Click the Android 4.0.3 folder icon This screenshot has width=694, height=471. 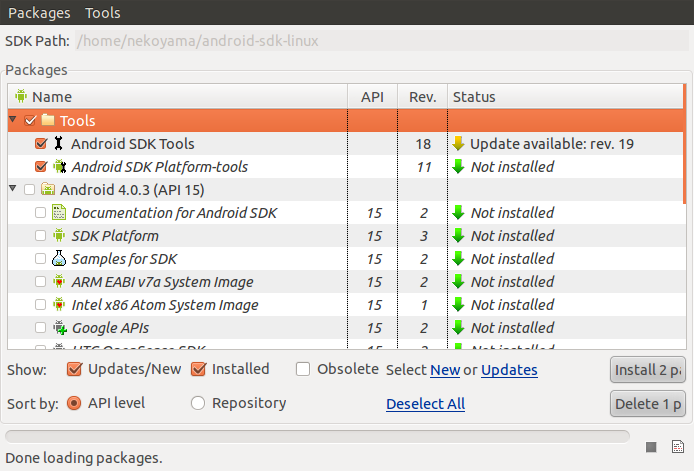[47, 190]
